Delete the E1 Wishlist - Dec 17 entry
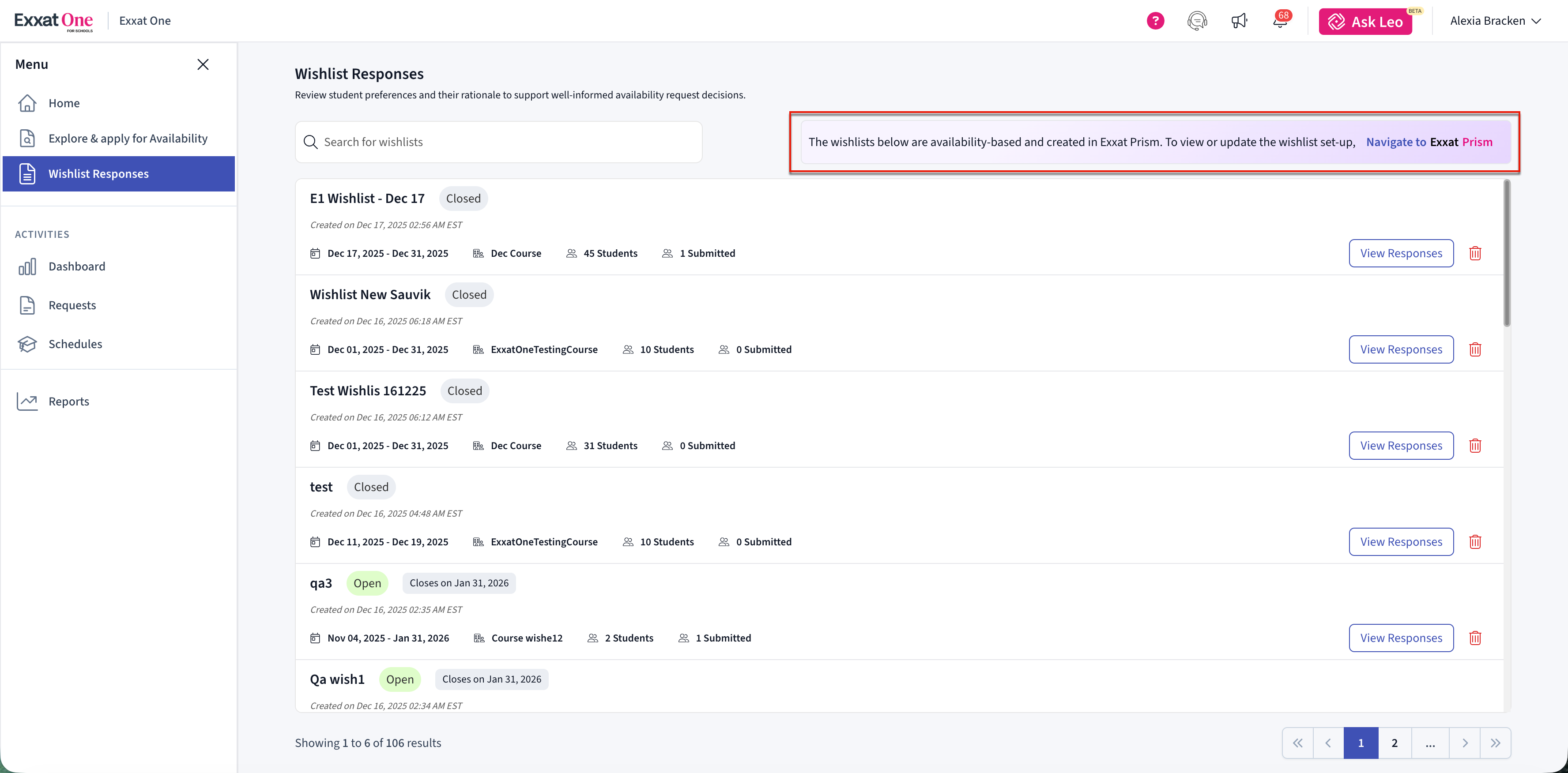 1475,254
